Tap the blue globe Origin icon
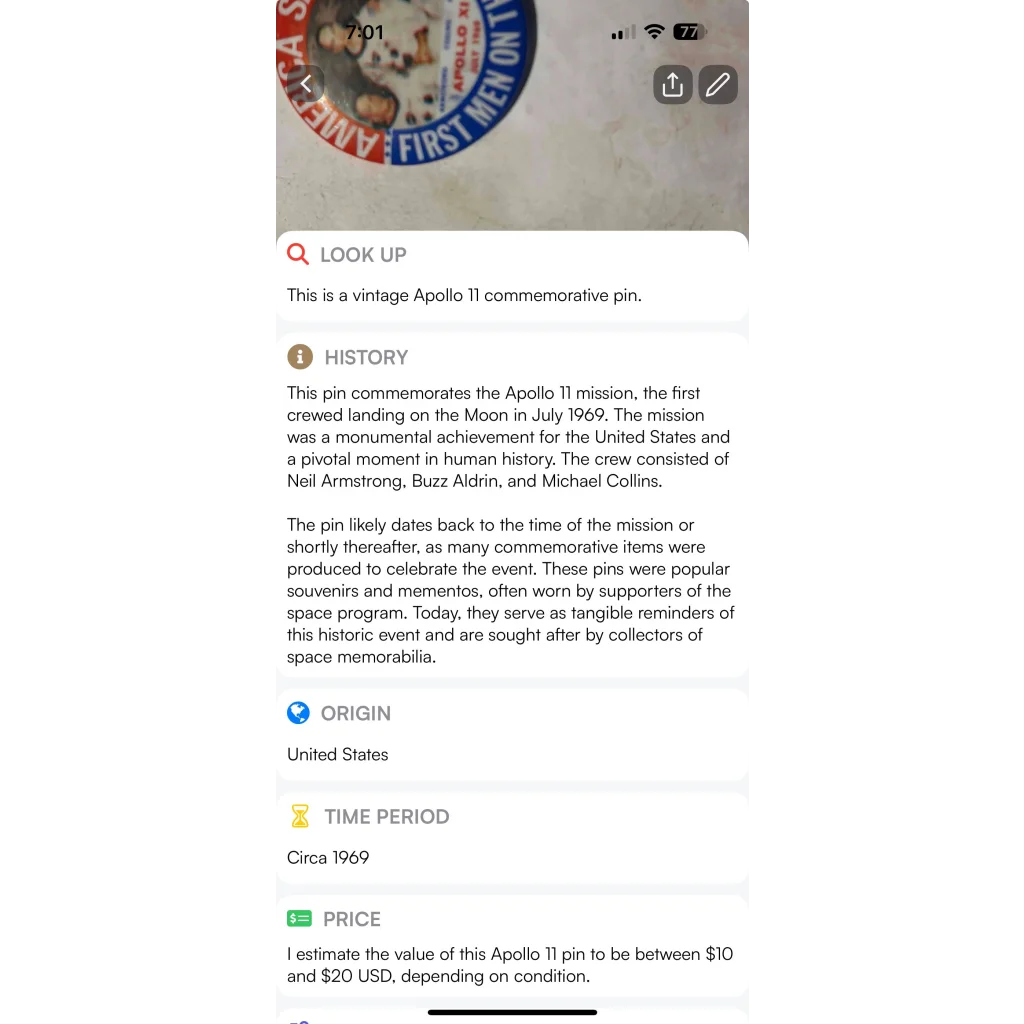Viewport: 1024px width, 1024px height. (x=298, y=712)
